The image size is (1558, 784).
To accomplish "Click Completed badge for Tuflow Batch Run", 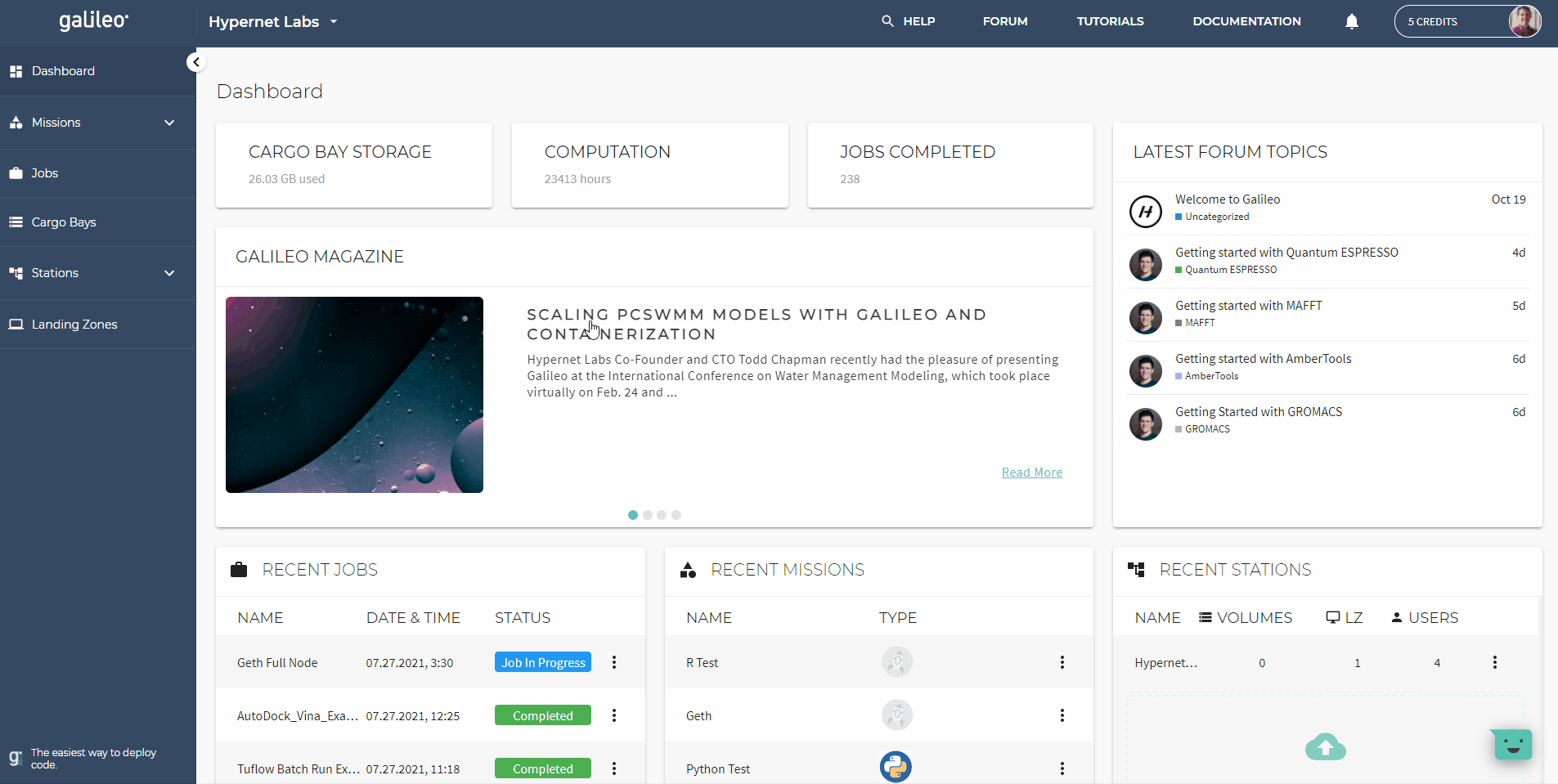I will click(x=543, y=768).
